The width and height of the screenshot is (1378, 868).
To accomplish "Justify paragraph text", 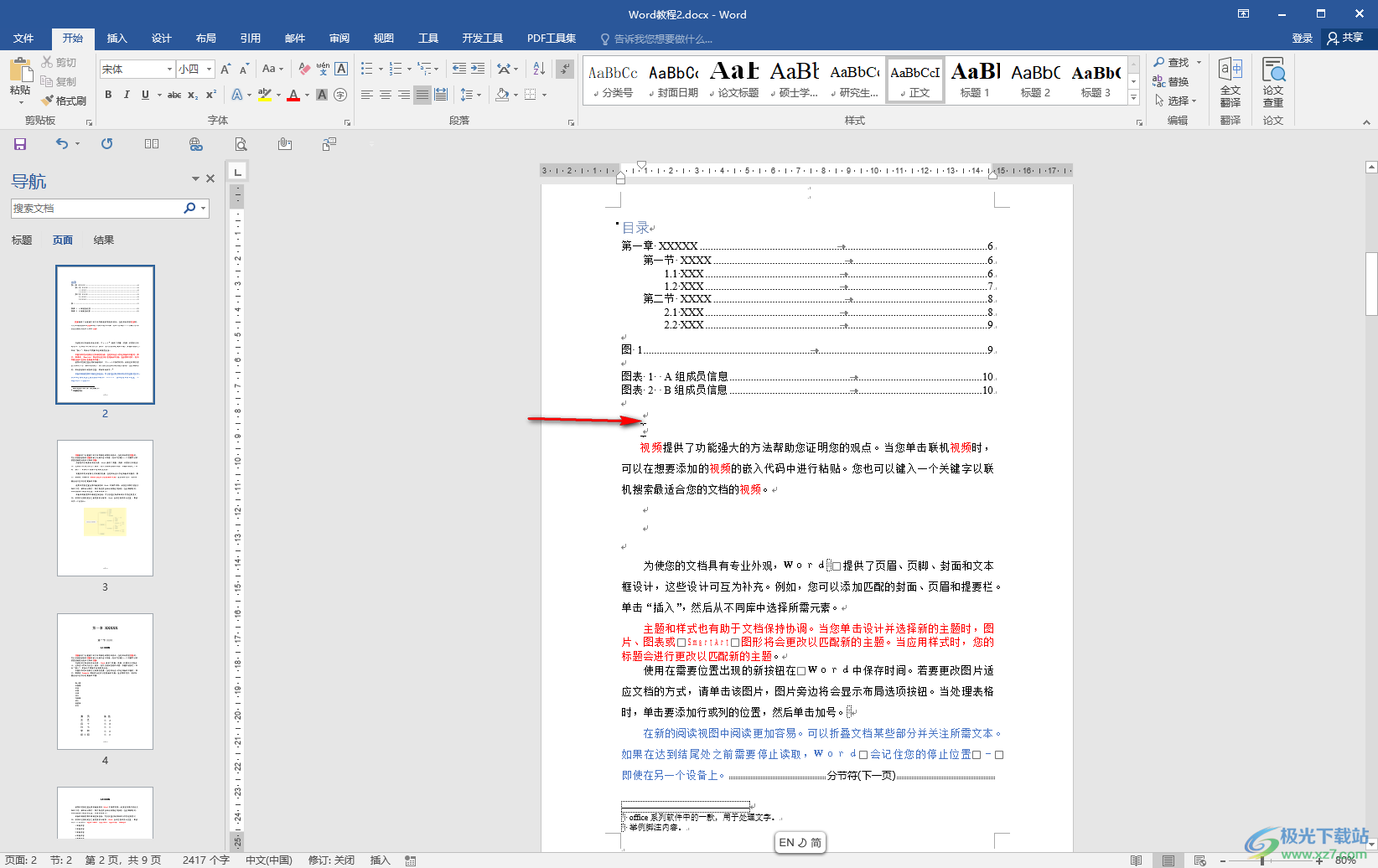I will click(x=422, y=95).
